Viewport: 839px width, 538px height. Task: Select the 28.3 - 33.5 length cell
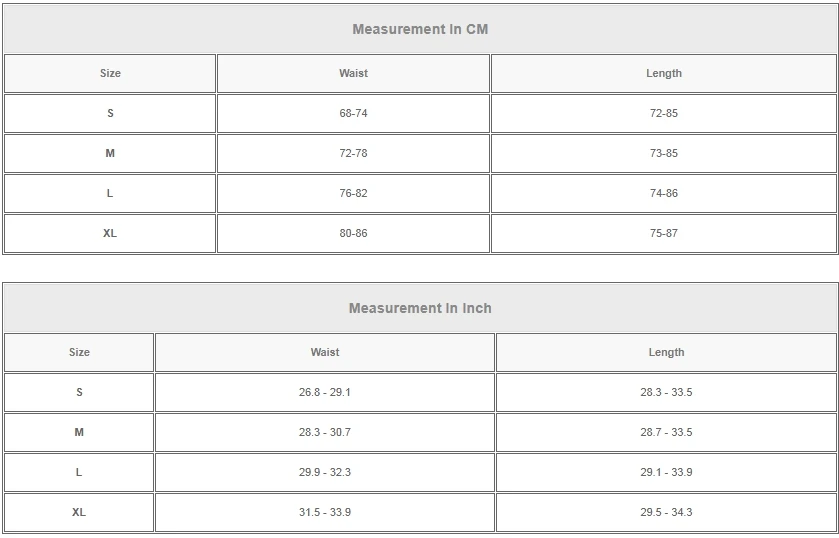point(666,392)
